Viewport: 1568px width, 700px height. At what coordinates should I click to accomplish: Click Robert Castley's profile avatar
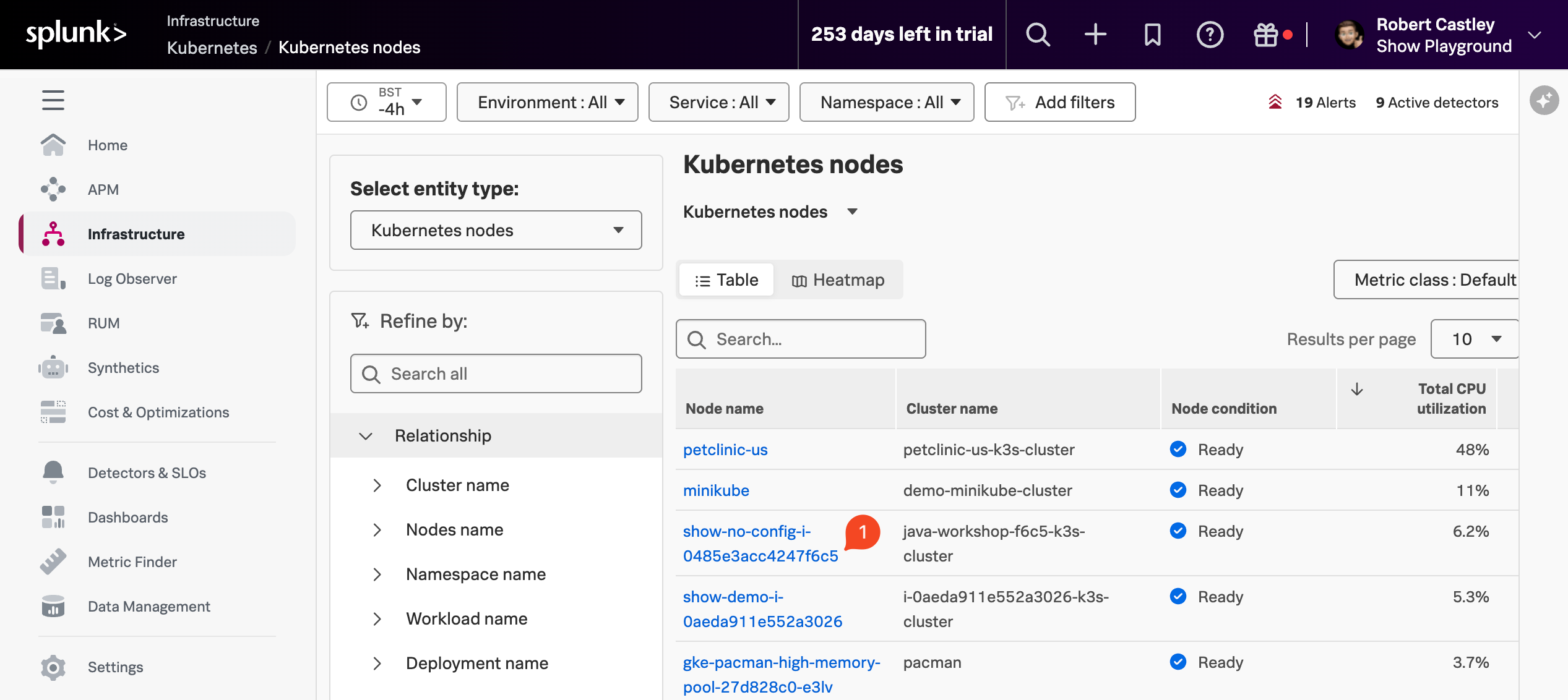click(x=1350, y=35)
